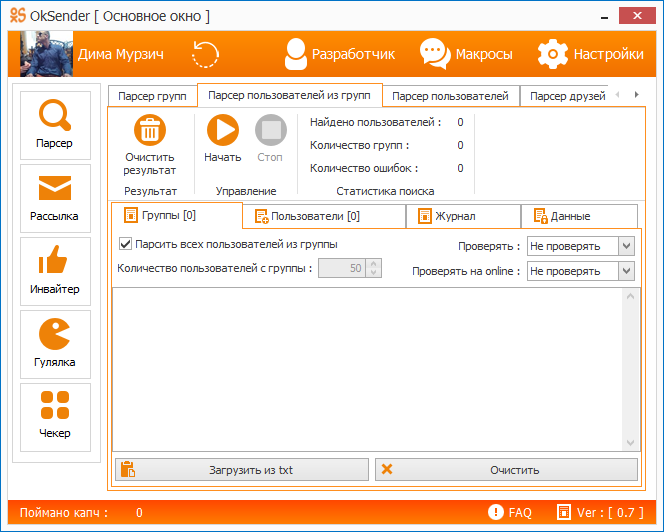Click the users per group count field
664x532 pixels.
click(x=342, y=268)
